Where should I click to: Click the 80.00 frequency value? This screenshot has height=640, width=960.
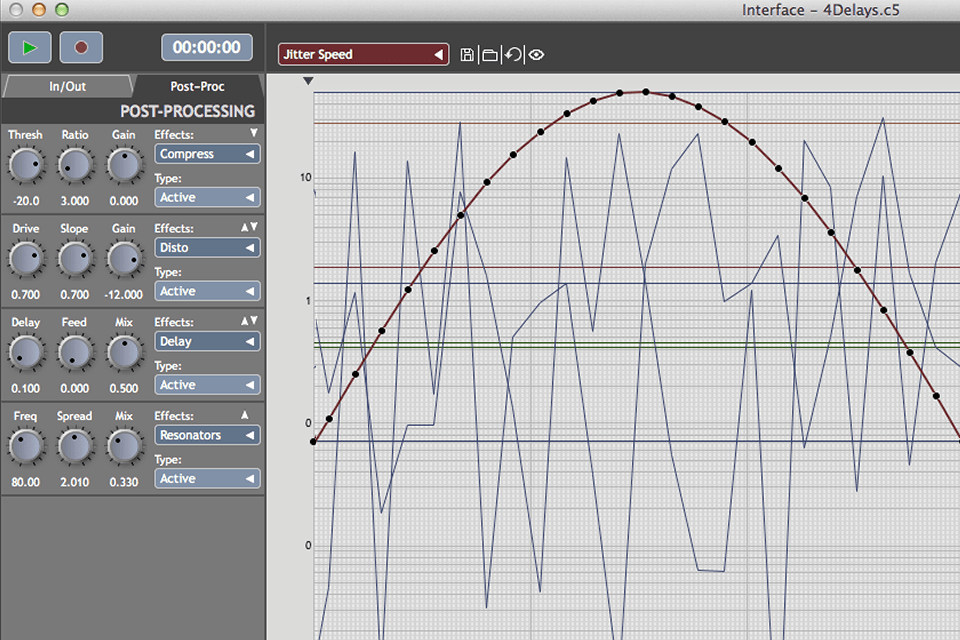coord(26,482)
